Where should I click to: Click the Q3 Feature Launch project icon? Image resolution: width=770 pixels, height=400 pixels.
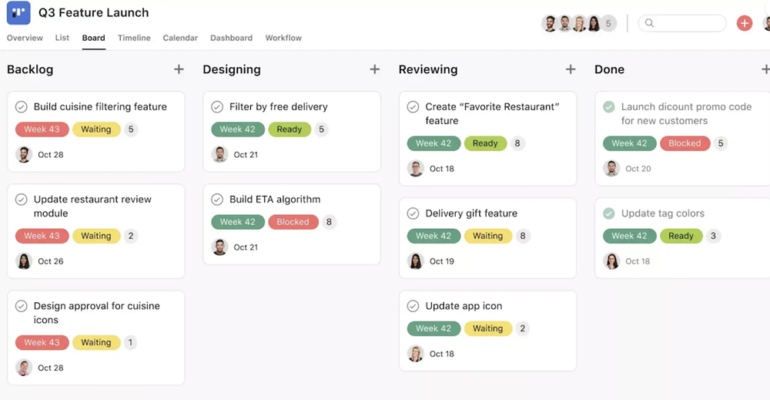(18, 14)
